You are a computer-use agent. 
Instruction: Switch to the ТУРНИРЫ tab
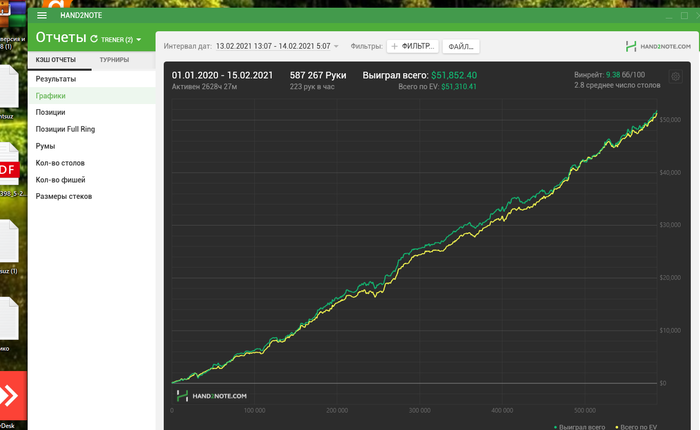pos(114,60)
